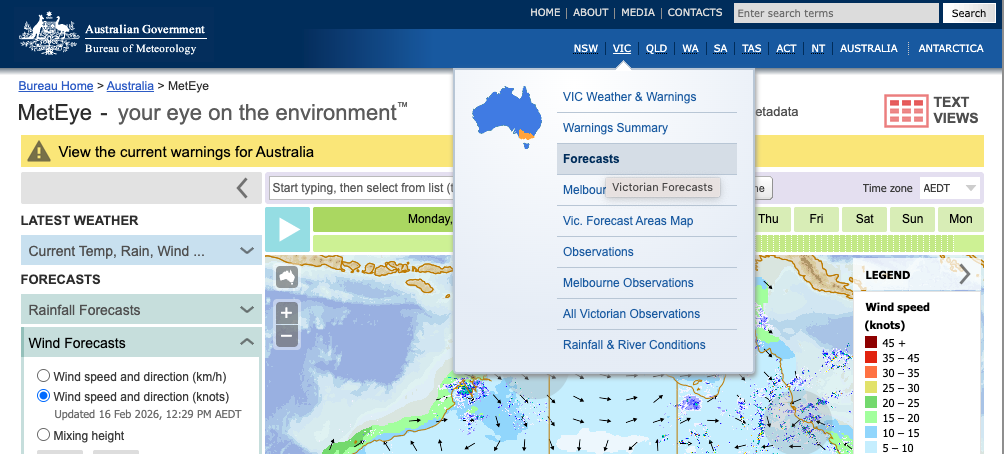
Task: Click the 45 + dark red legend swatch
Action: 871,343
